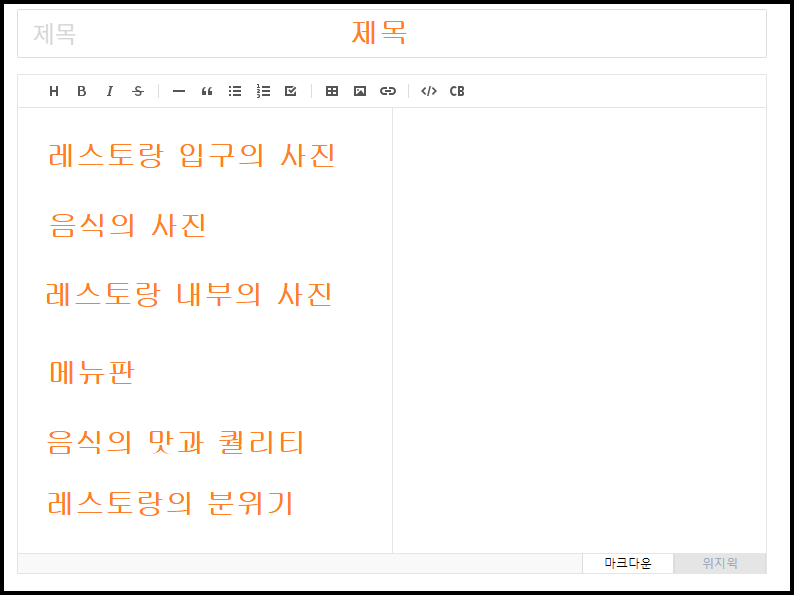Insert a task checkbox list
Image resolution: width=794 pixels, height=595 pixels.
[291, 91]
